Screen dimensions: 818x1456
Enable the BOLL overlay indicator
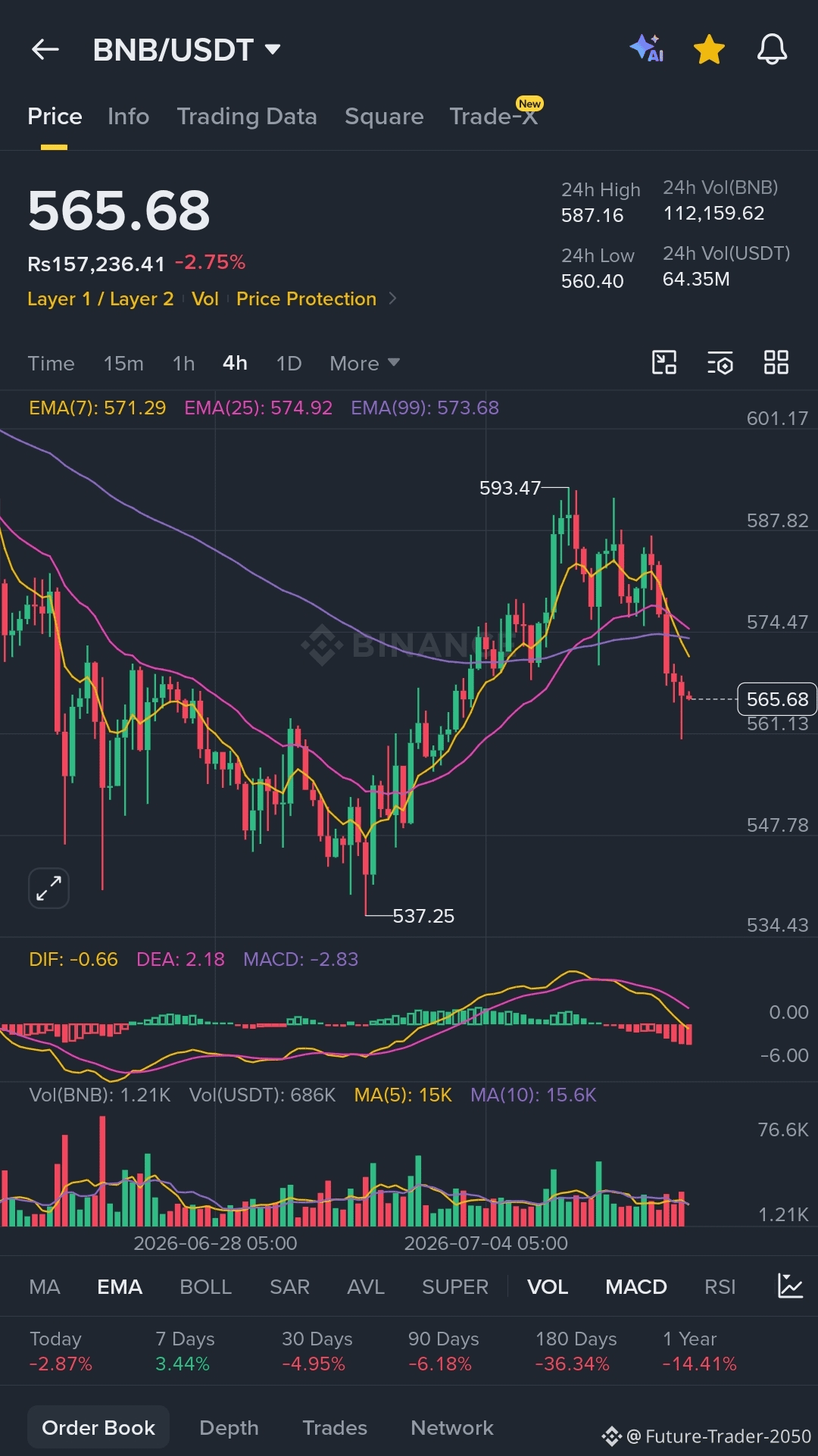(205, 1286)
